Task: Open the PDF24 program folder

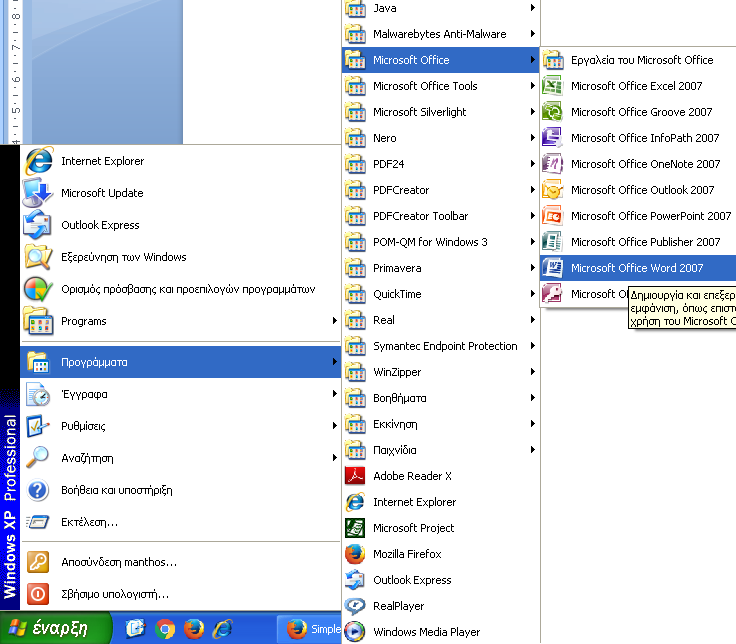Action: [x=441, y=164]
